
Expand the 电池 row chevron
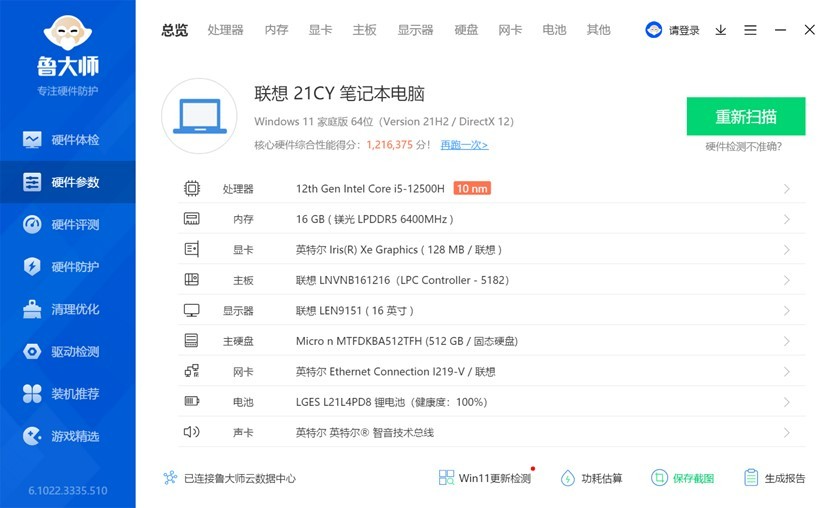pos(786,402)
